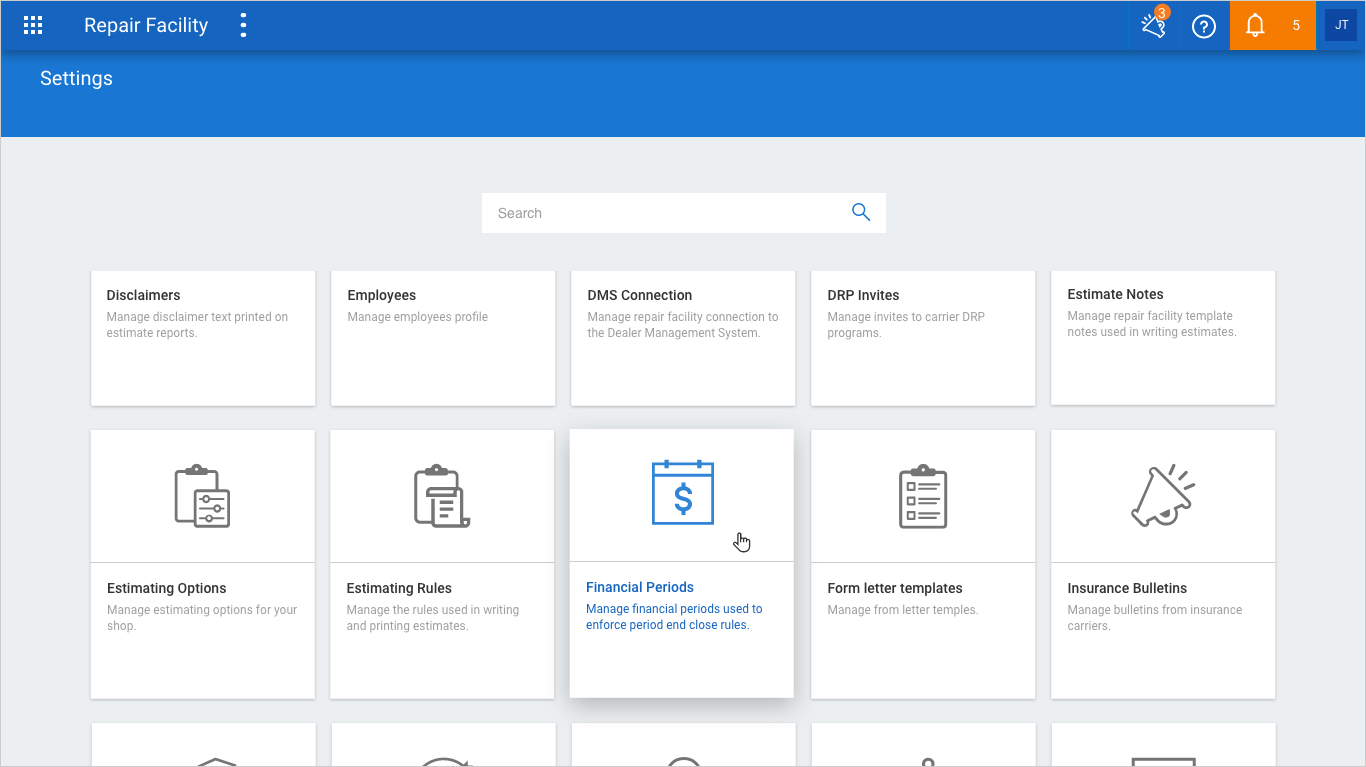Click the Insurance Bulletins megaphone icon
Image resolution: width=1366 pixels, height=767 pixels.
(x=1162, y=496)
